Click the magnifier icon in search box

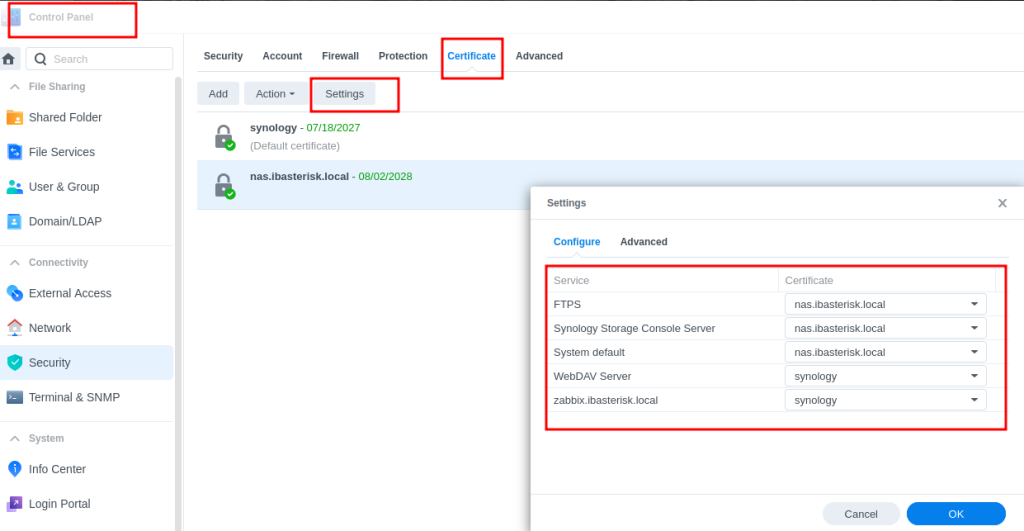coord(40,59)
